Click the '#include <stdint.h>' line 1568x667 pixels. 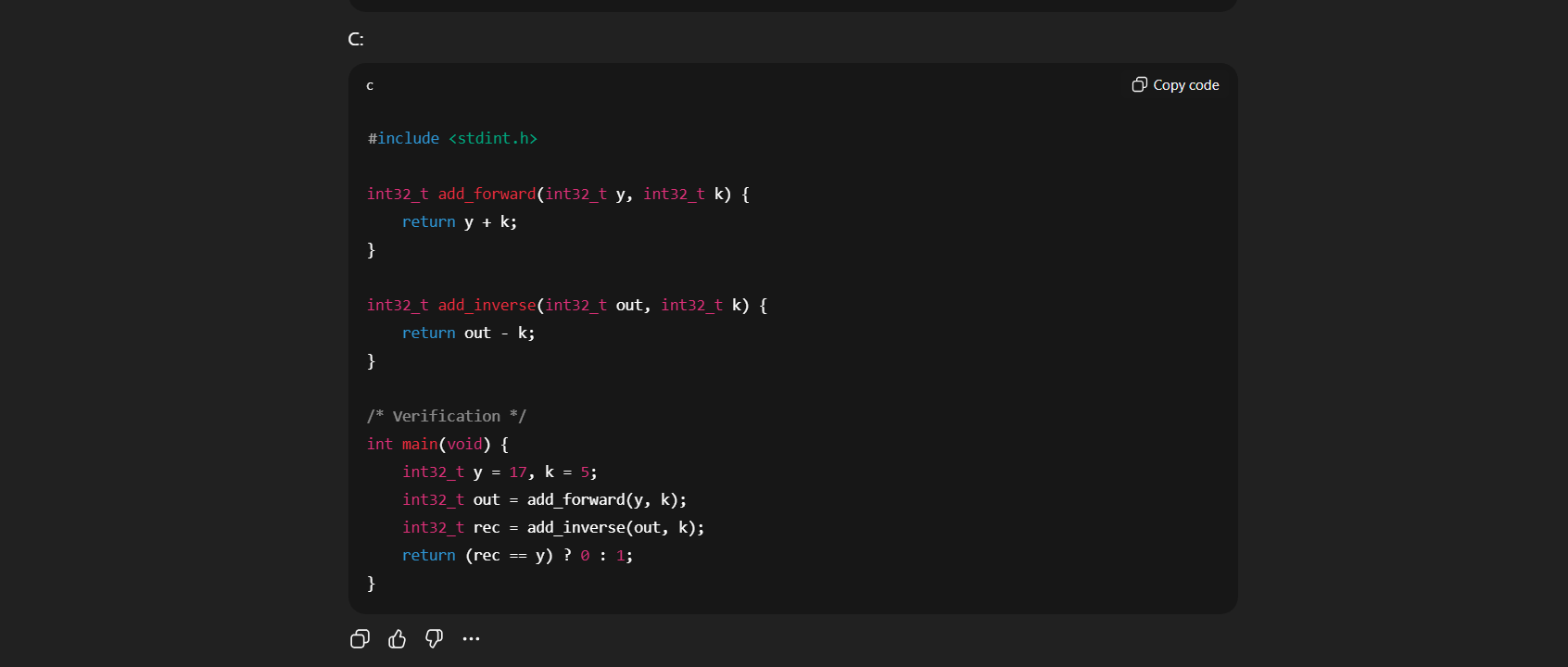click(x=452, y=138)
